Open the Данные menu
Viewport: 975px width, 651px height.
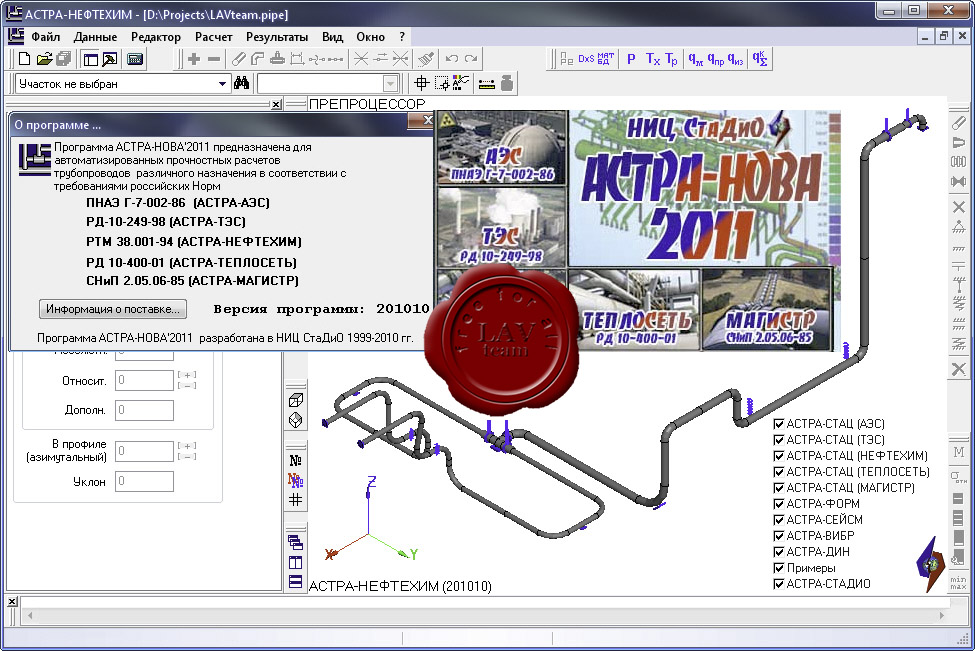point(95,37)
